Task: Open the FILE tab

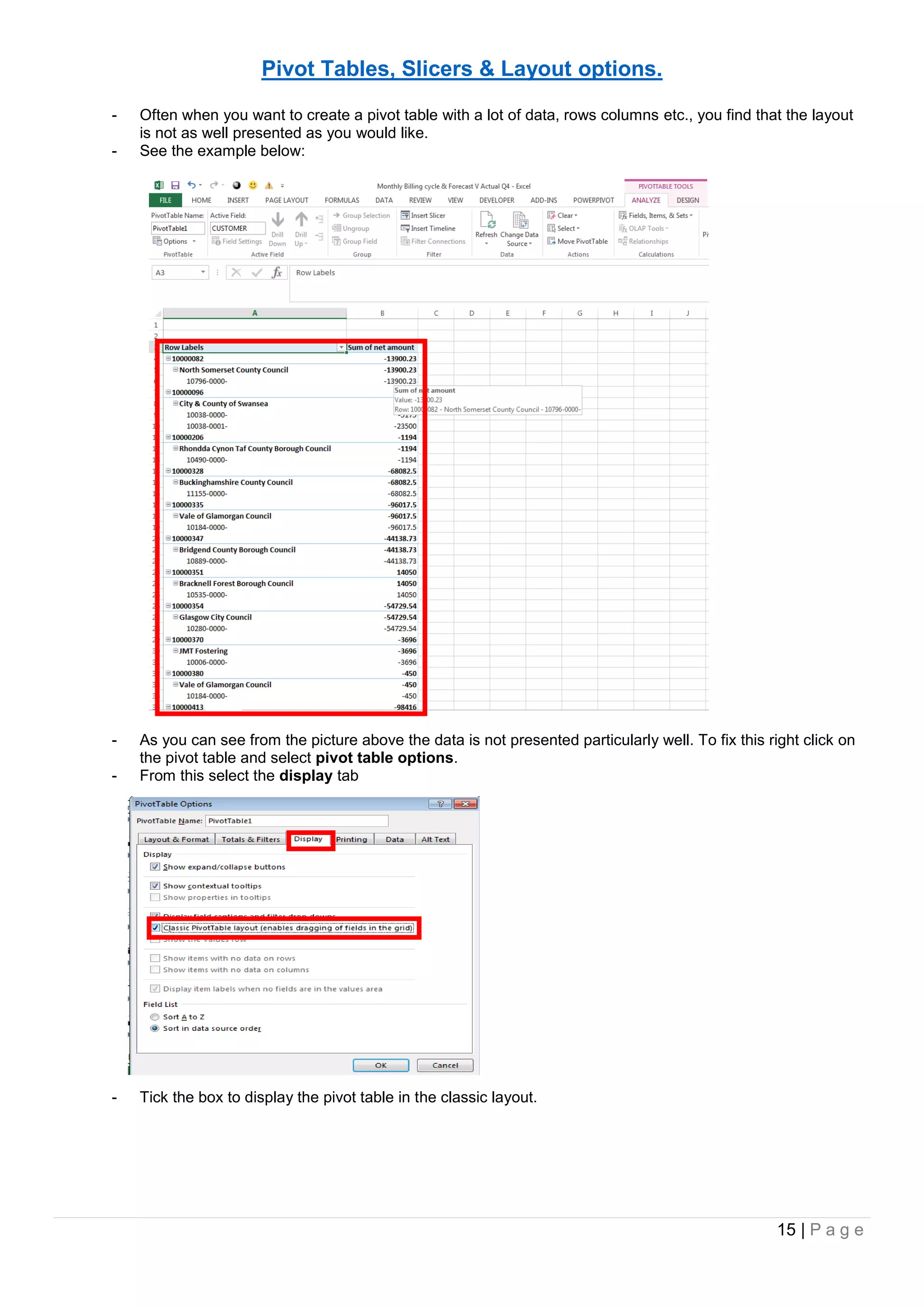Action: (166, 200)
